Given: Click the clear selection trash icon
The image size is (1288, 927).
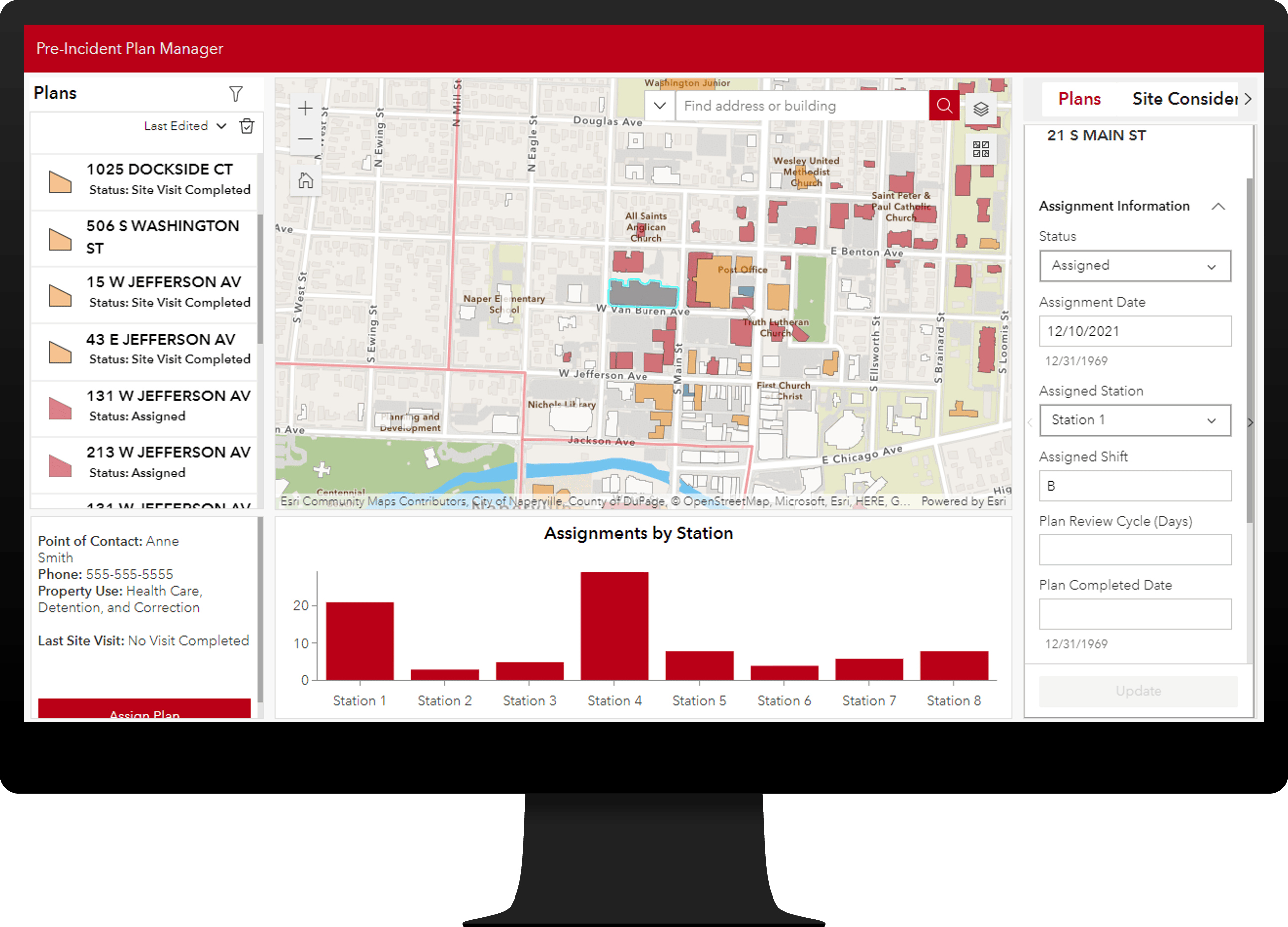Looking at the screenshot, I should [247, 126].
